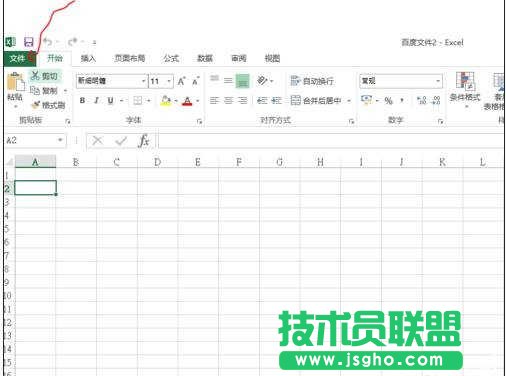Open the underline style dropdown arrow

point(122,100)
